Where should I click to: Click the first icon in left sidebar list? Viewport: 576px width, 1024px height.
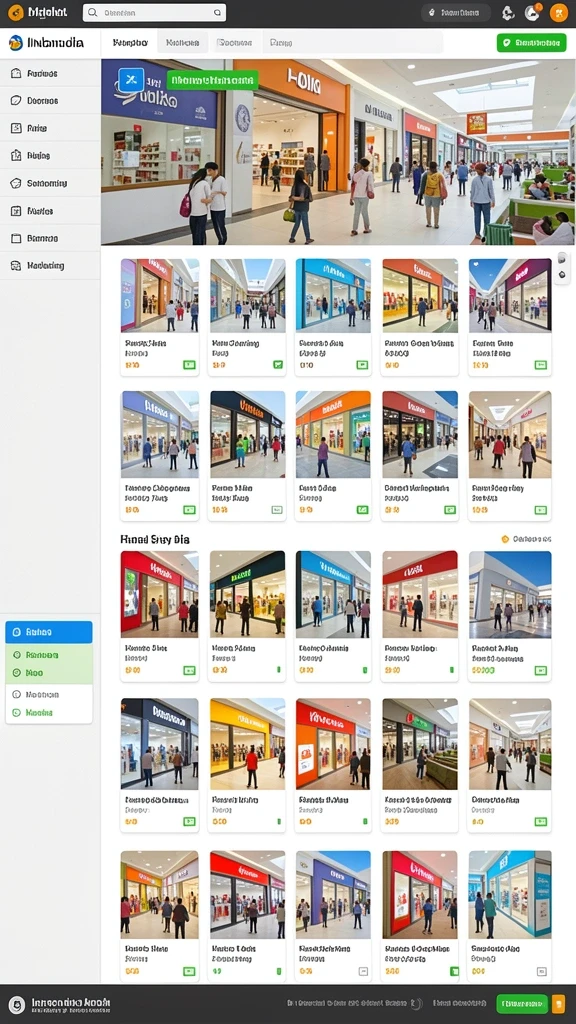16,73
